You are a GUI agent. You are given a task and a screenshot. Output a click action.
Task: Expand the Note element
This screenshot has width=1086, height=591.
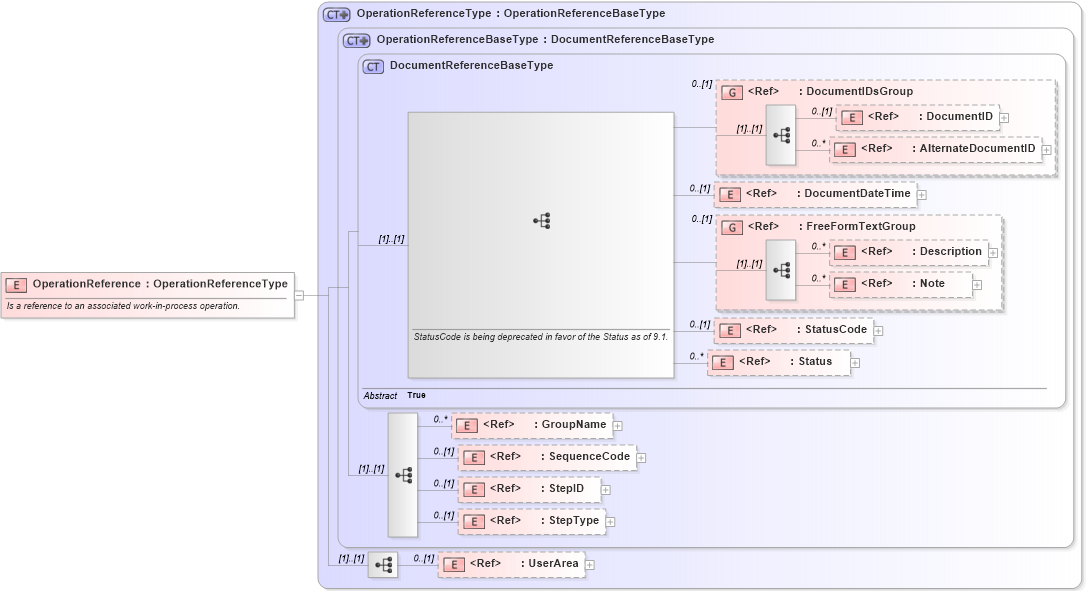977,284
